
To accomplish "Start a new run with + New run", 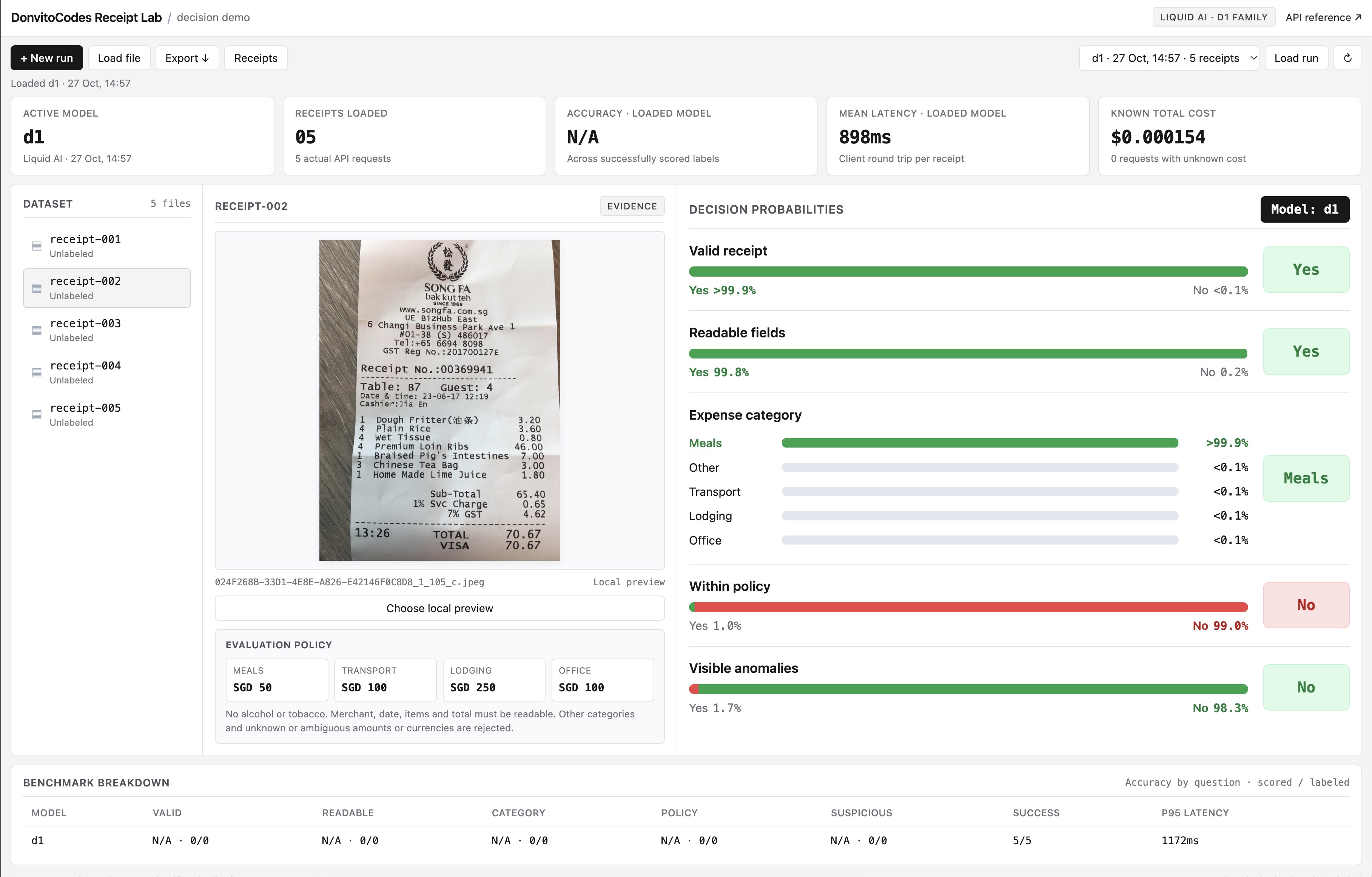I will tap(47, 58).
